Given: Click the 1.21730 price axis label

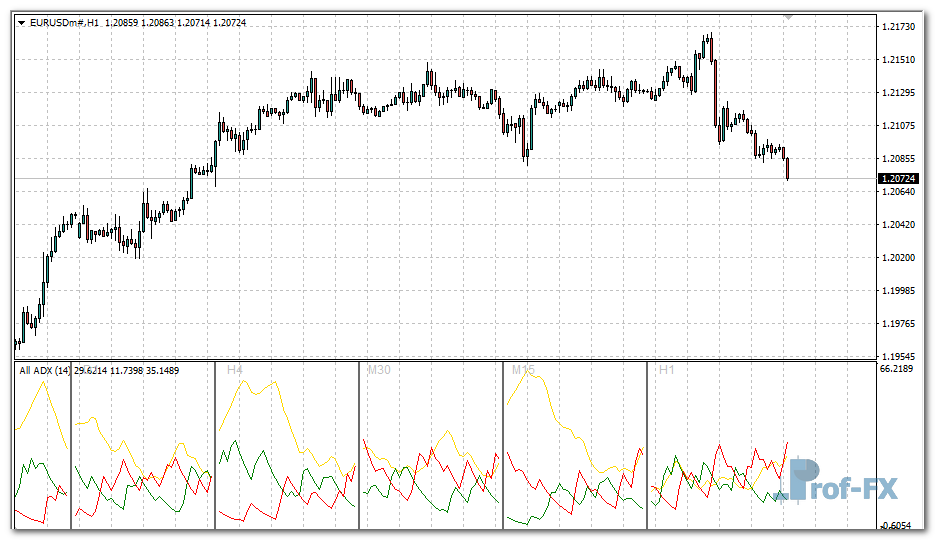Looking at the screenshot, I should pyautogui.click(x=899, y=27).
